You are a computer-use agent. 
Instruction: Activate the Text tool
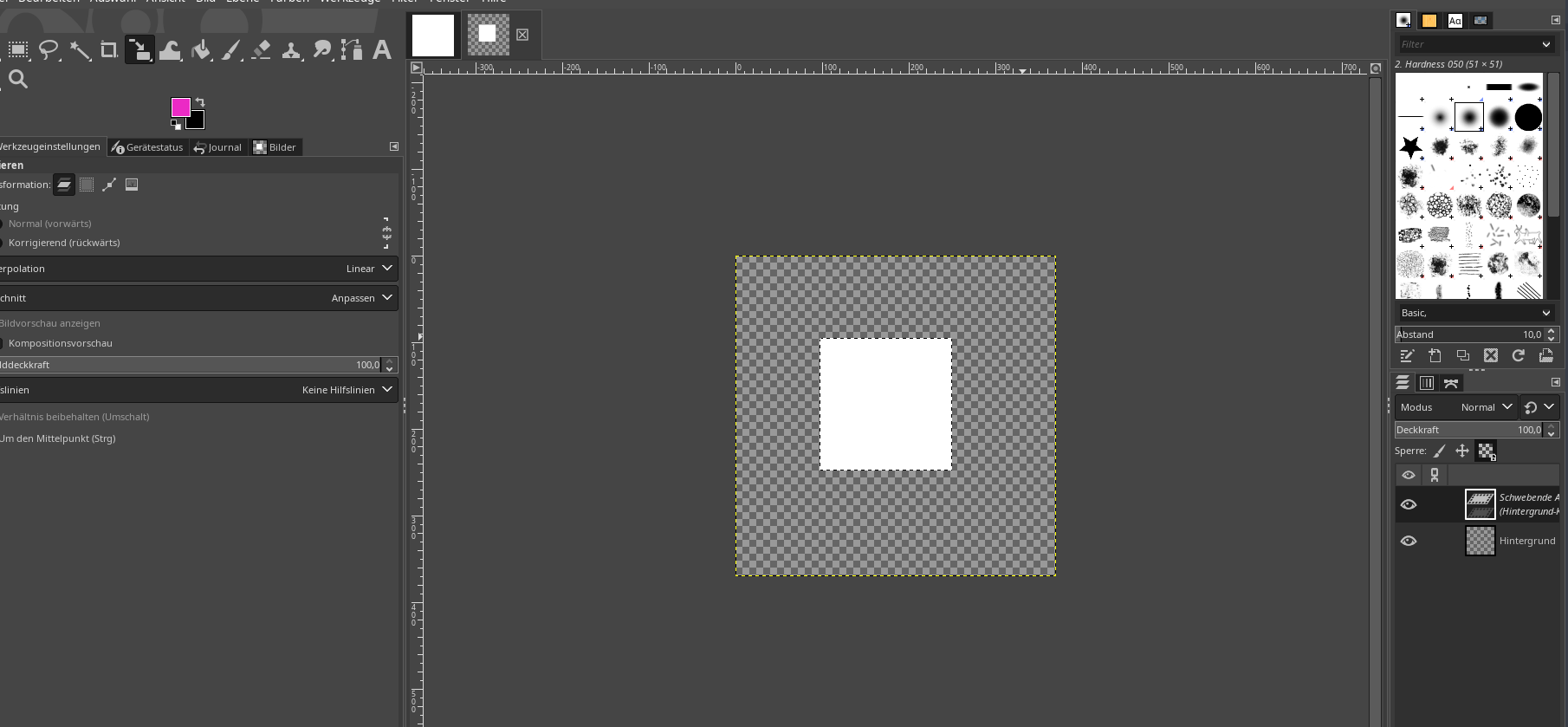click(381, 50)
